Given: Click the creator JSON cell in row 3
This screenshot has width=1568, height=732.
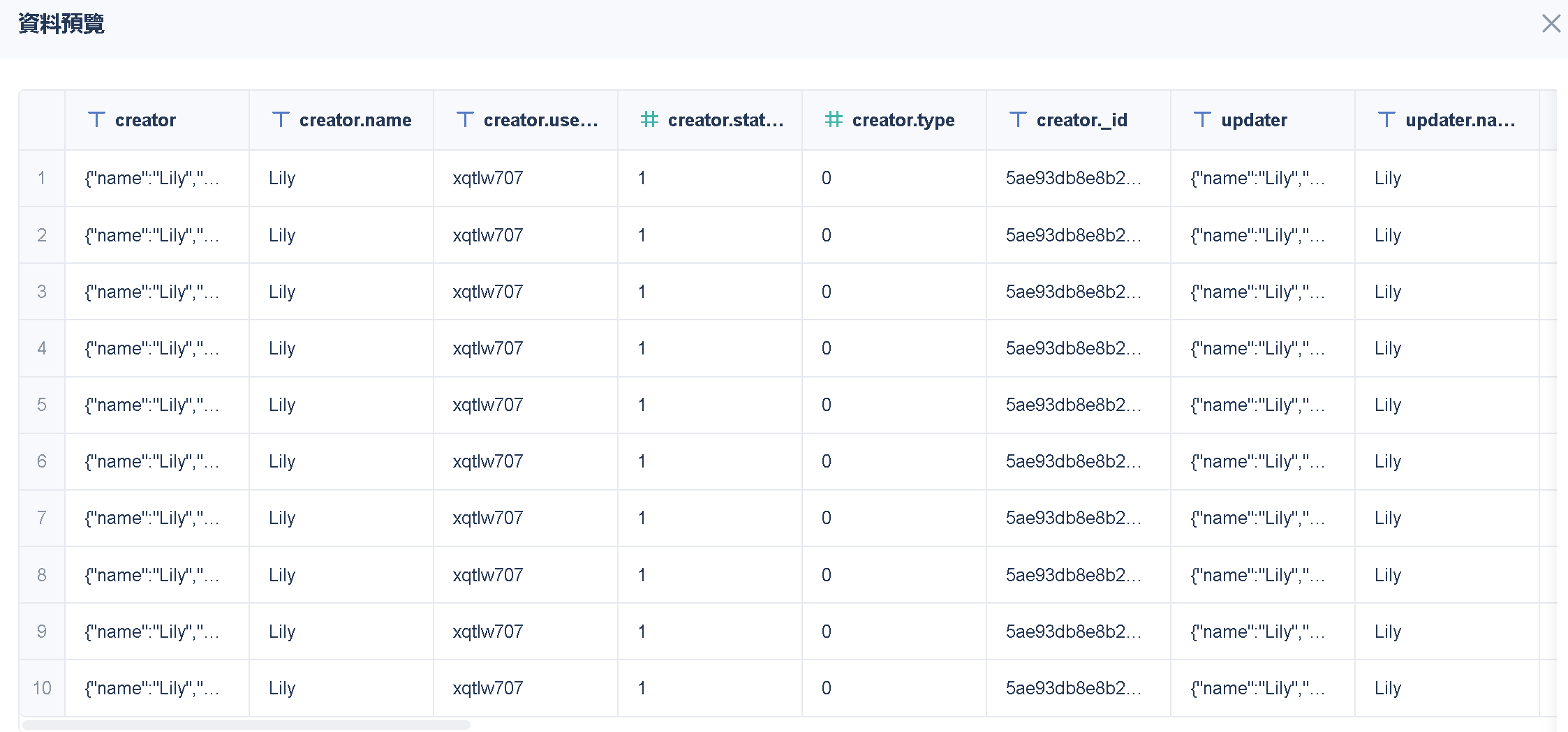Looking at the screenshot, I should 151,292.
